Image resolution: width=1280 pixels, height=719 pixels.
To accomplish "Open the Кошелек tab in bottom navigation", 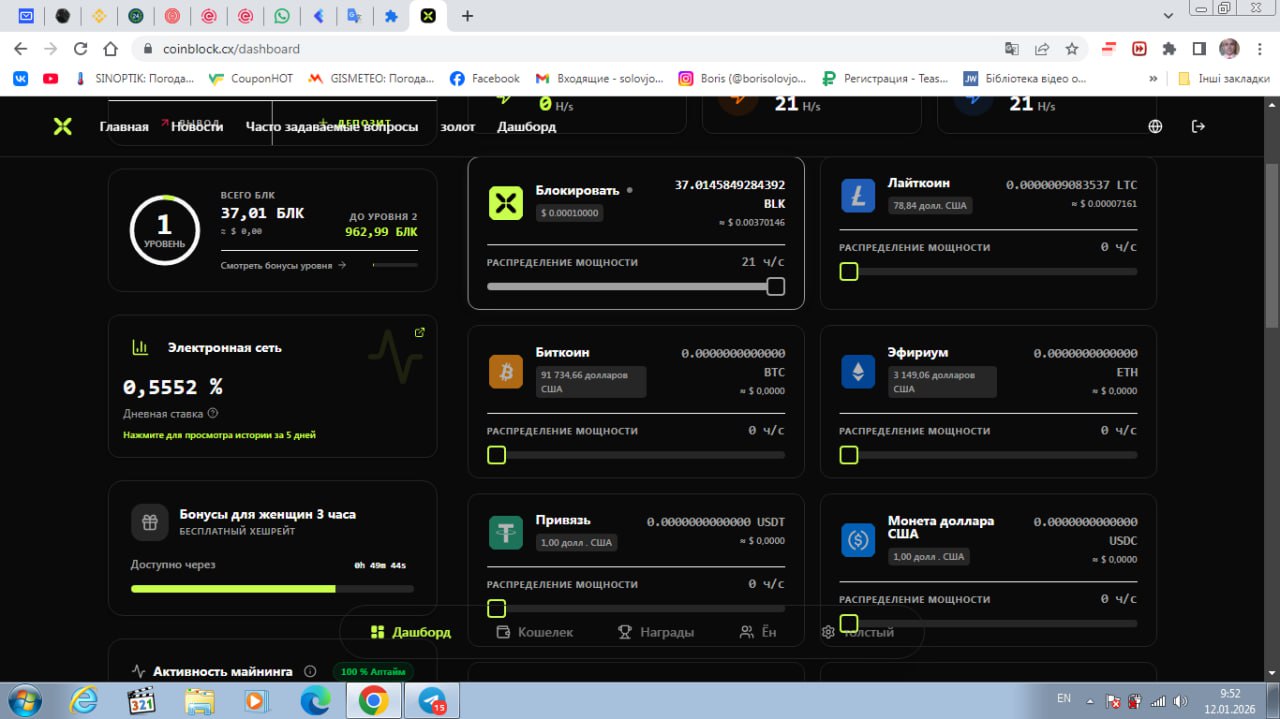I will tap(535, 632).
